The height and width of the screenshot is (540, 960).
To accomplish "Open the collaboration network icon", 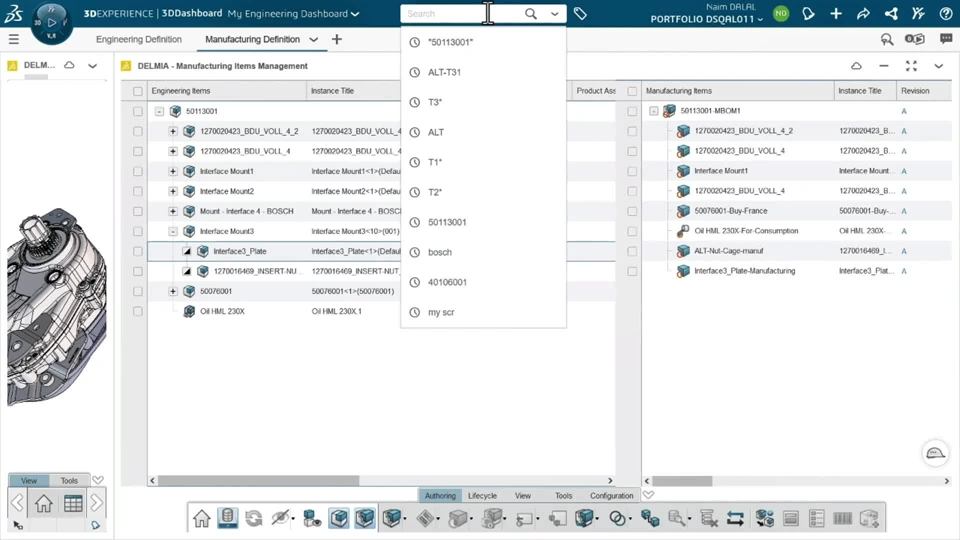I will 891,13.
